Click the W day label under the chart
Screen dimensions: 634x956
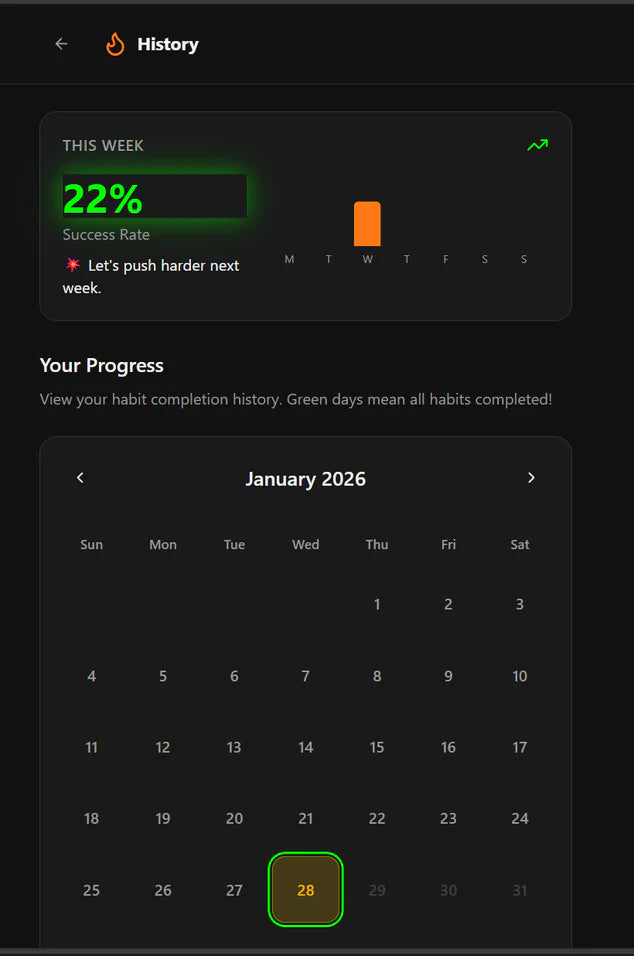367,258
